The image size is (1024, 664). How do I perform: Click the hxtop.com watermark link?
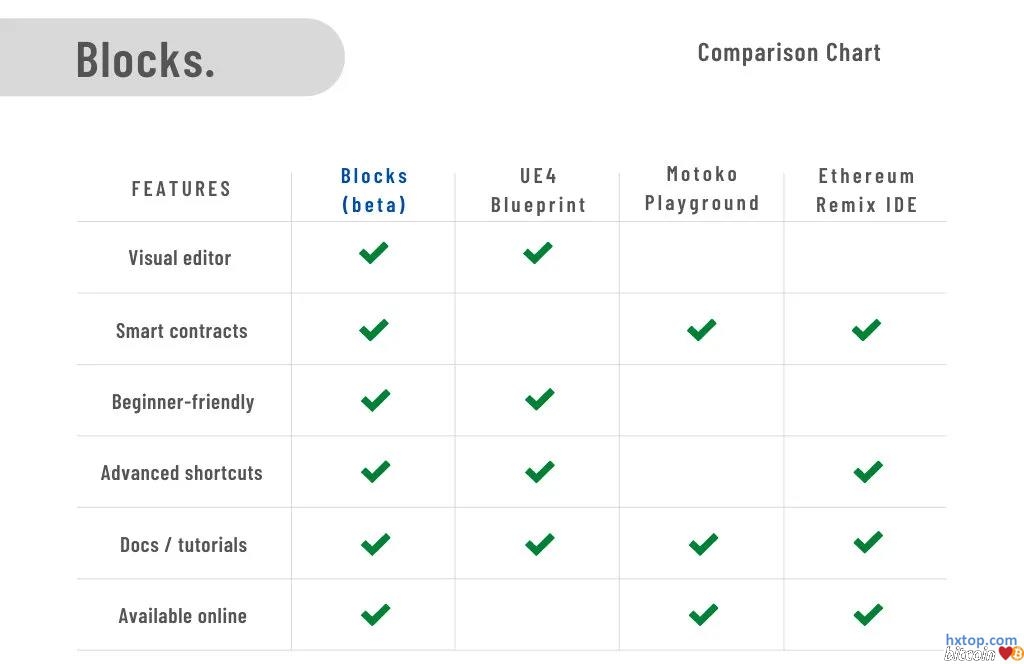[980, 640]
